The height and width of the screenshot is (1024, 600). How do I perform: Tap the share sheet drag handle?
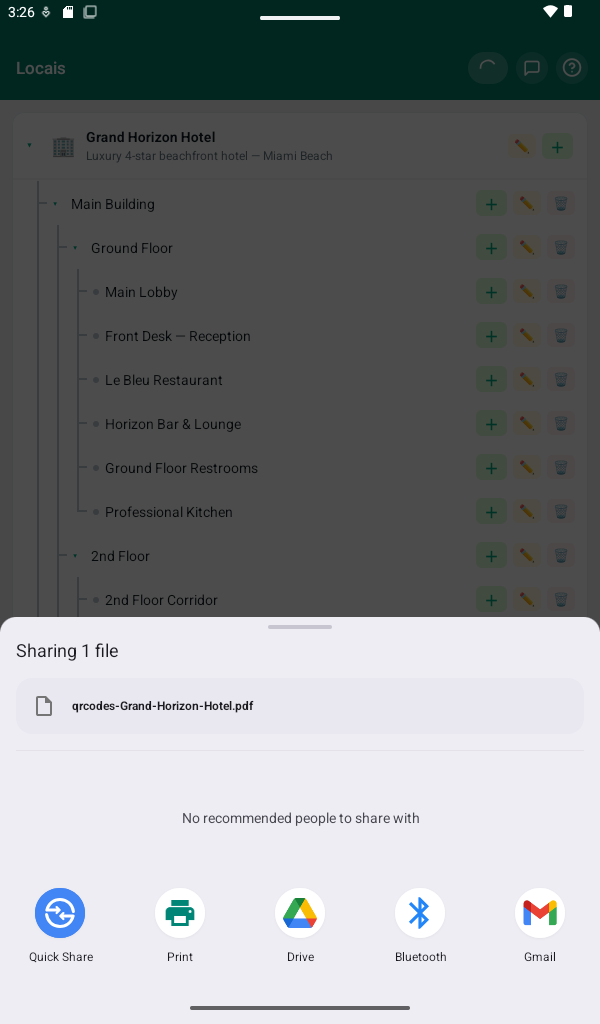[300, 627]
